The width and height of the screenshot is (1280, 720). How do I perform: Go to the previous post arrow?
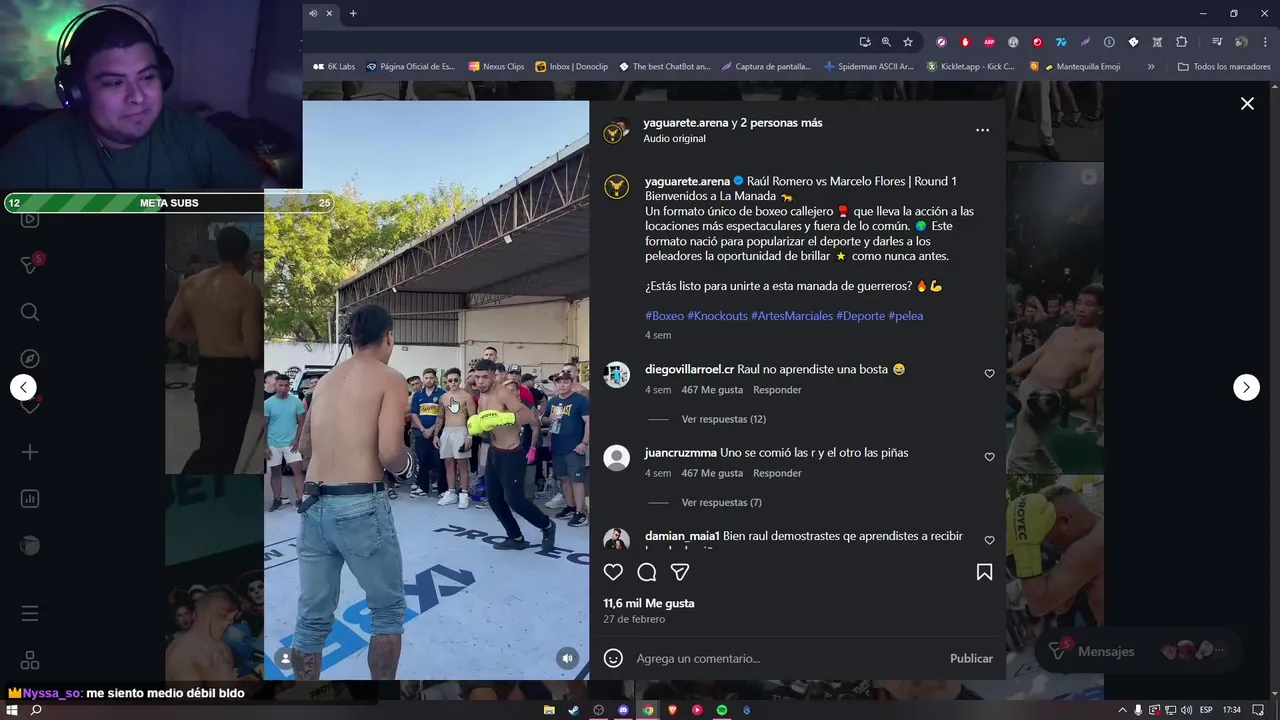point(23,387)
